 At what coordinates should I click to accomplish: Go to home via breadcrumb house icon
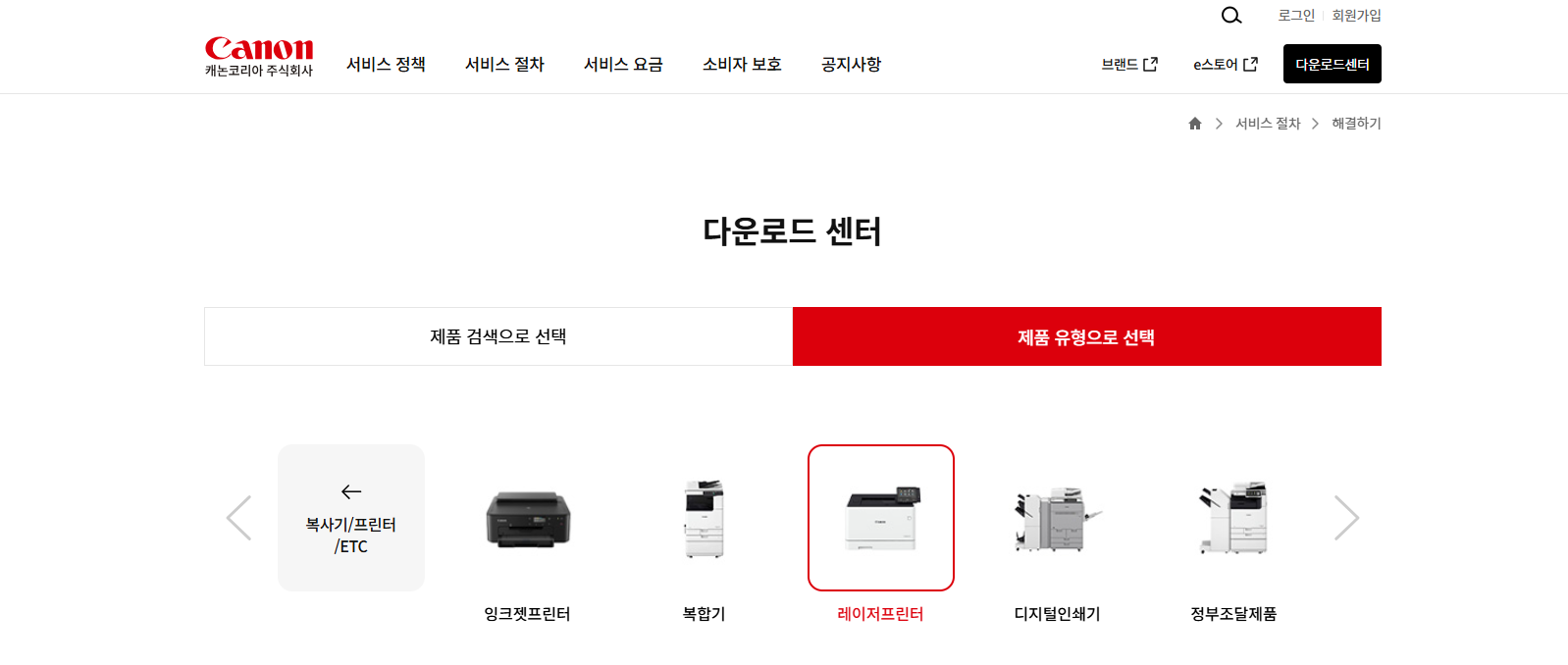[1195, 124]
